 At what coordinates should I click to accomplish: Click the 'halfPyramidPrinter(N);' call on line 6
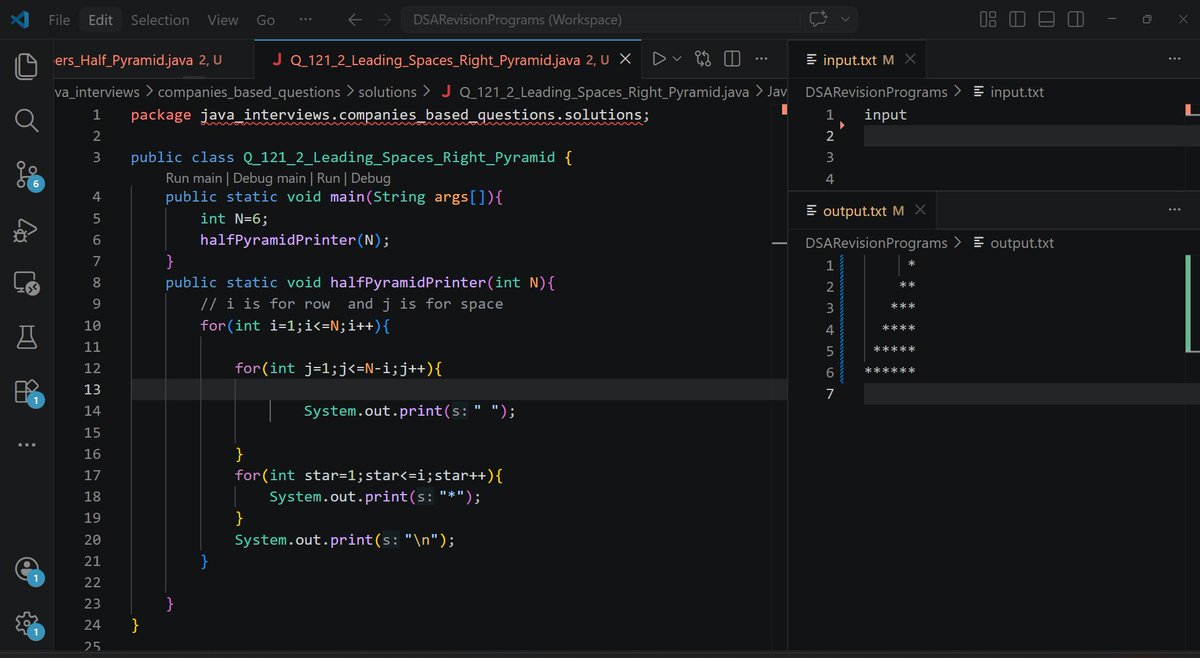click(x=295, y=239)
